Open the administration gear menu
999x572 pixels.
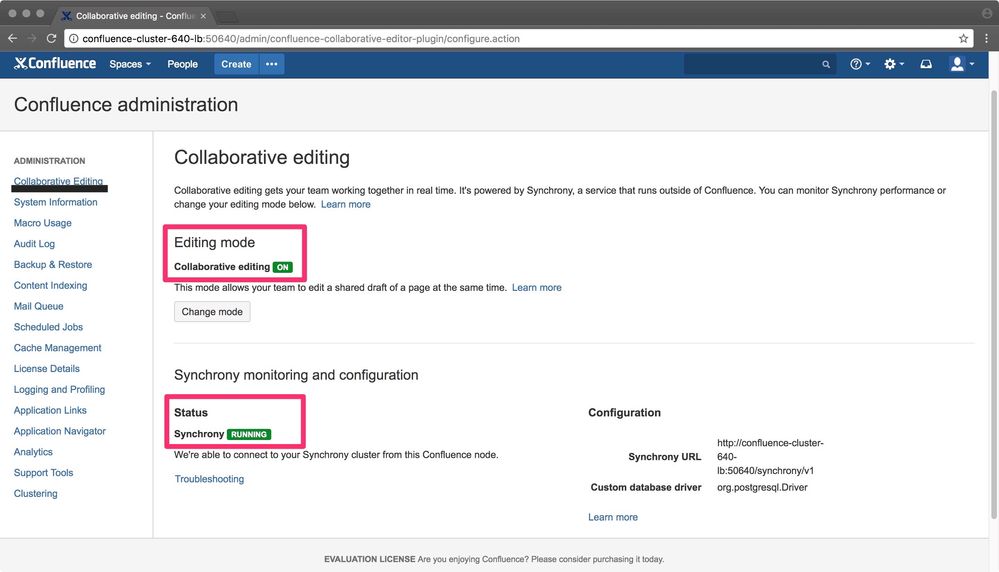pyautogui.click(x=893, y=64)
